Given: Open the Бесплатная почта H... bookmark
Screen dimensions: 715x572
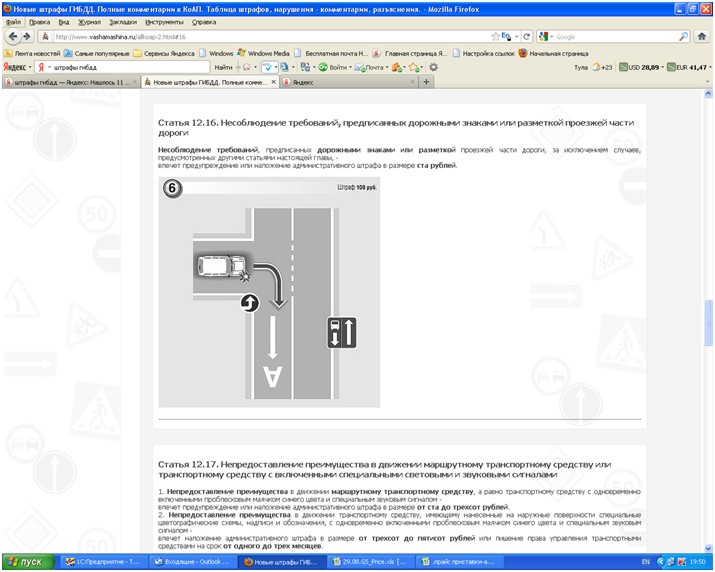Looking at the screenshot, I should pyautogui.click(x=332, y=53).
